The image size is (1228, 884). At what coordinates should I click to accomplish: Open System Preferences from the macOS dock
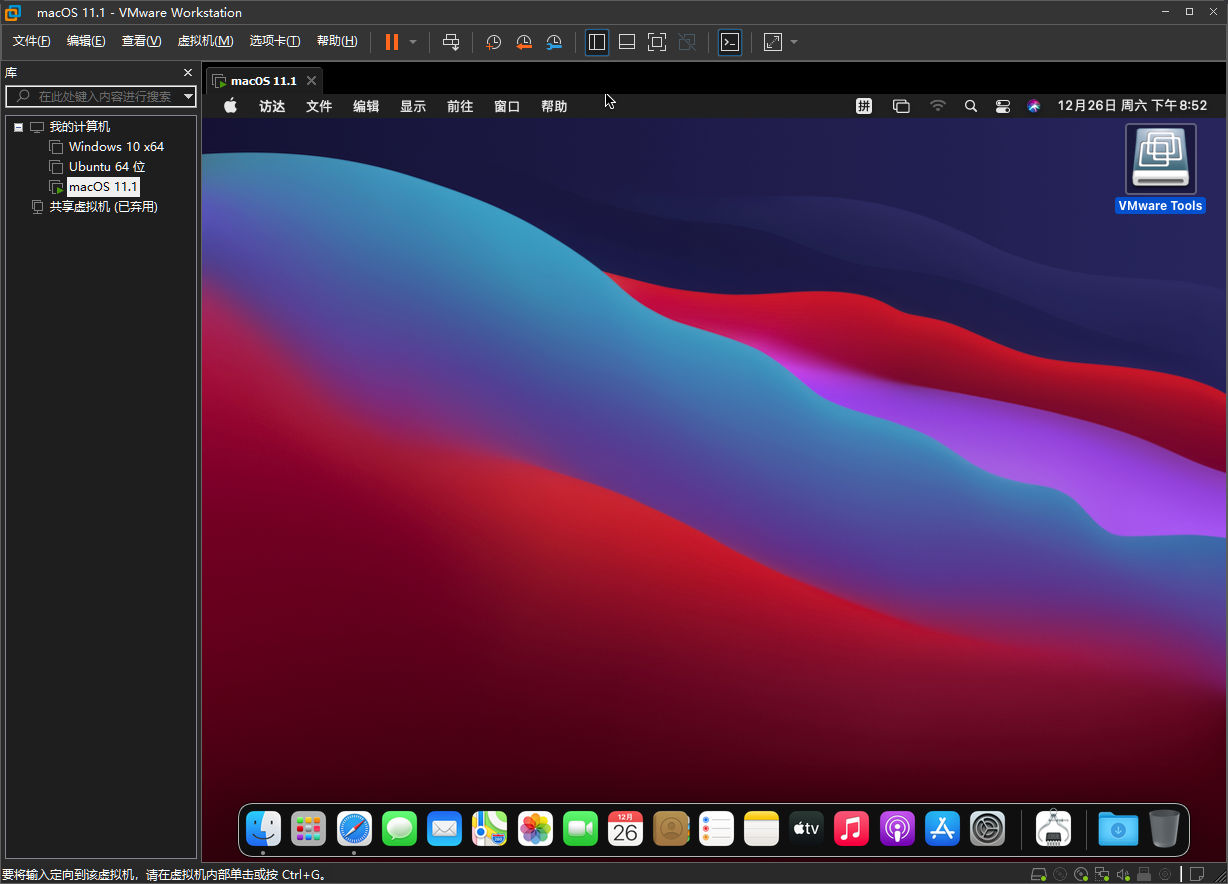point(988,829)
